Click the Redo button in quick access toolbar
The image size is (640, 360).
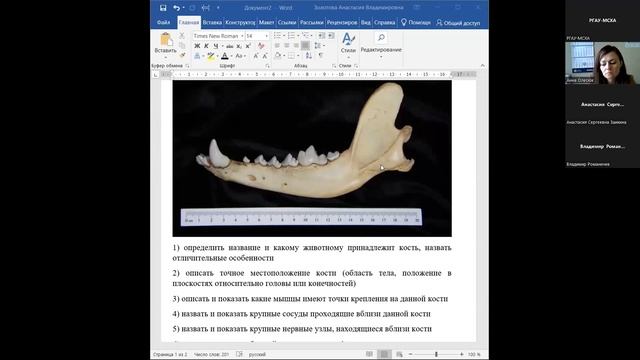pos(192,8)
